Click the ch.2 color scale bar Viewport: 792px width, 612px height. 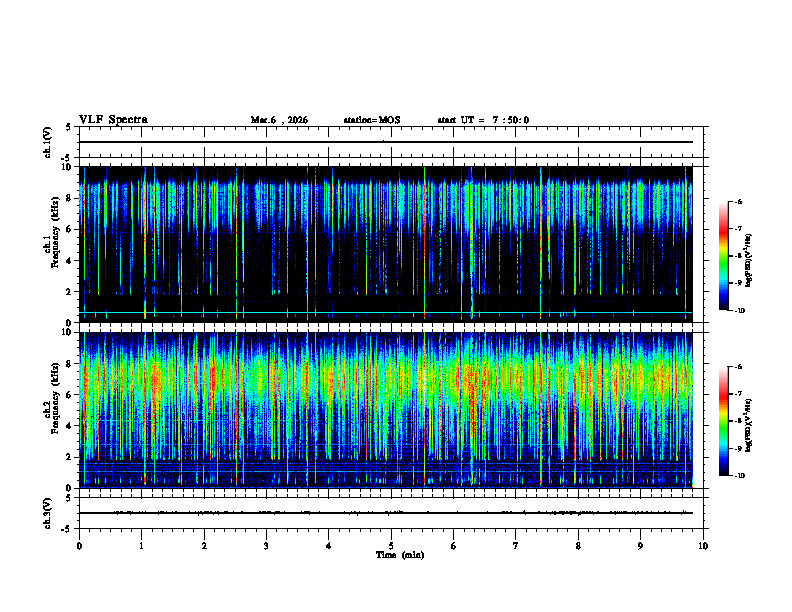pos(724,421)
